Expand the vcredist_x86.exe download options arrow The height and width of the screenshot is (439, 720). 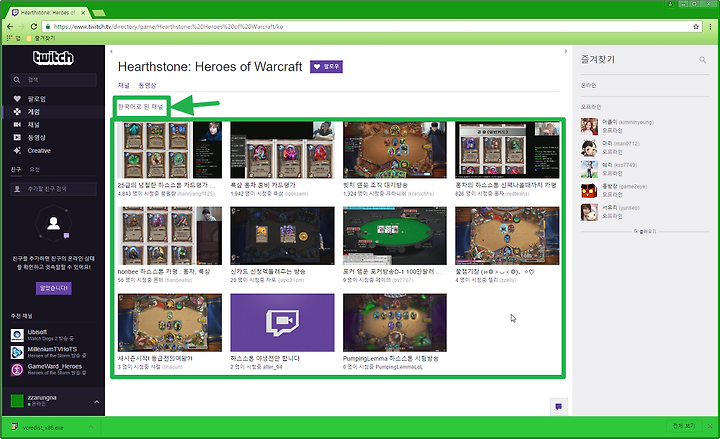[x=91, y=427]
